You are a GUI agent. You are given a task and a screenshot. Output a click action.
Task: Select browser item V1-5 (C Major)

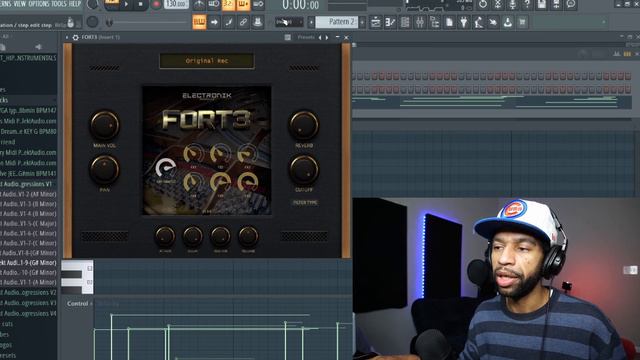[x=28, y=224]
